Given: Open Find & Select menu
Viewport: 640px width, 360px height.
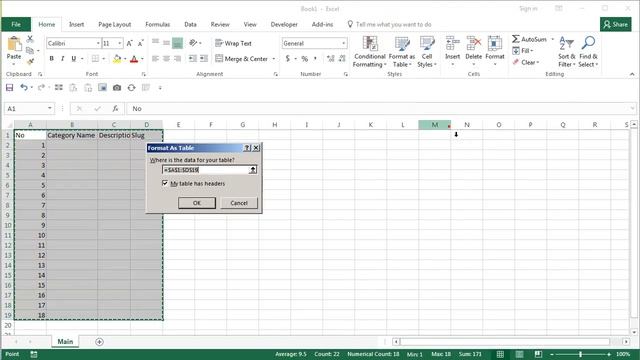Looking at the screenshot, I should point(588,52).
